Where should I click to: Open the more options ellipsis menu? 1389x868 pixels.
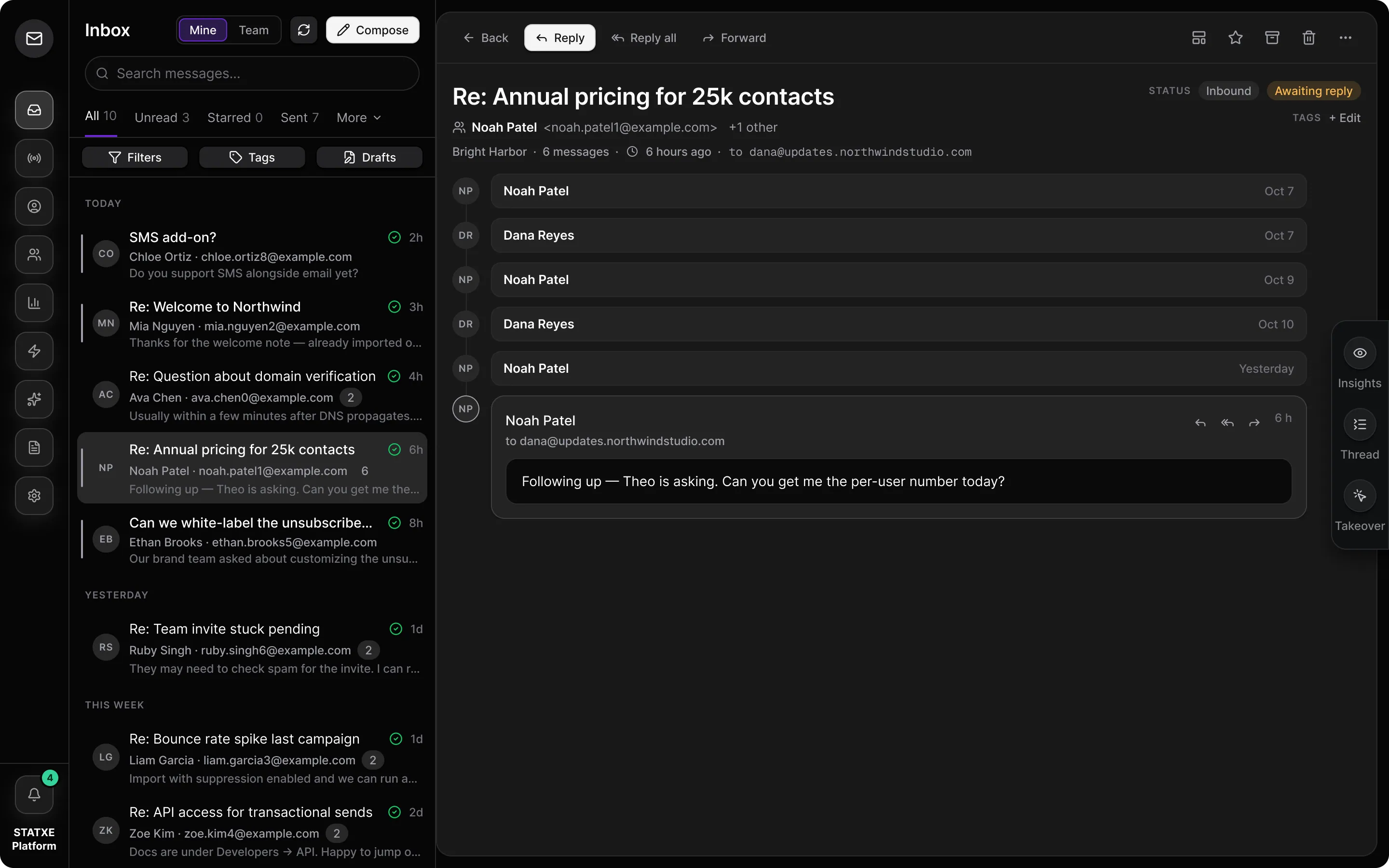point(1346,38)
